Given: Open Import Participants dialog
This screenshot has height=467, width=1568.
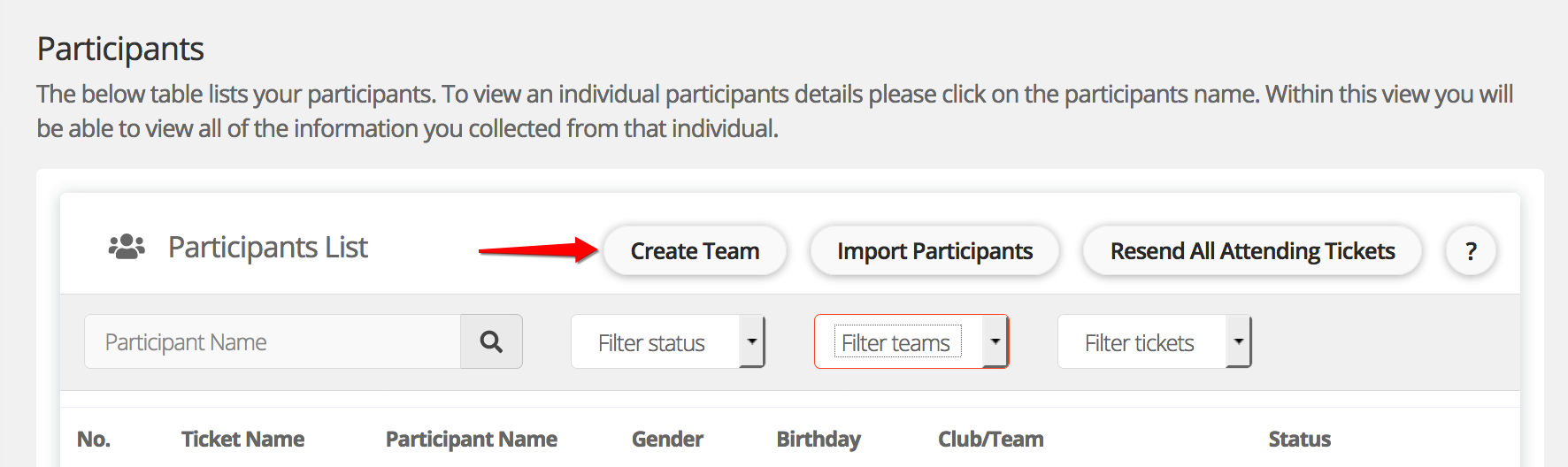Looking at the screenshot, I should (x=934, y=251).
